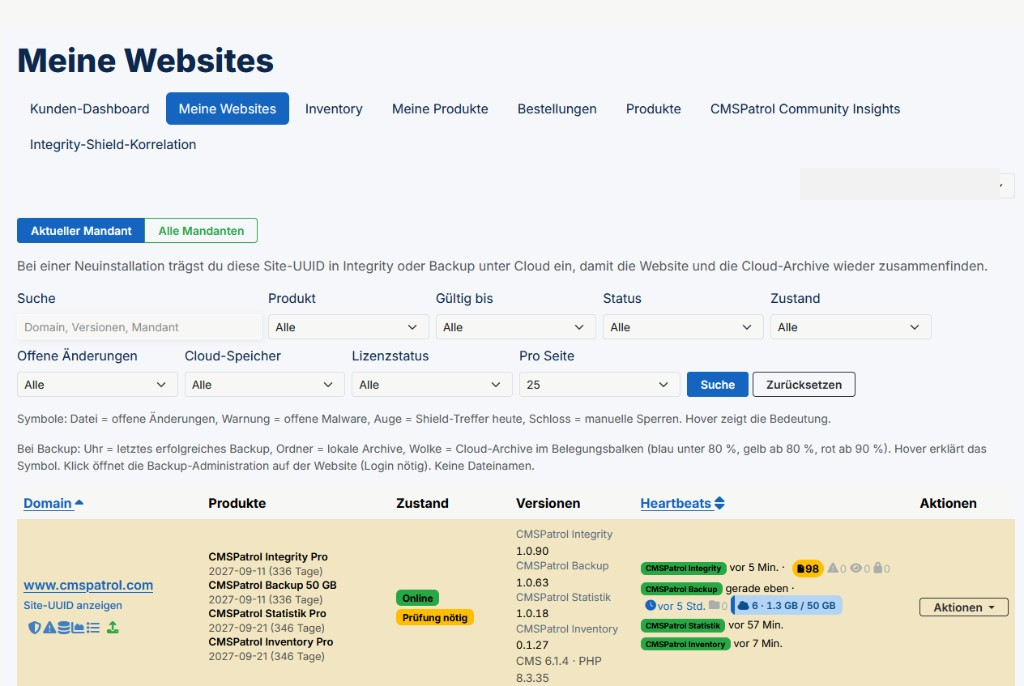This screenshot has width=1024, height=686.
Task: Open the Kunden-Dashboard tab
Action: point(89,109)
